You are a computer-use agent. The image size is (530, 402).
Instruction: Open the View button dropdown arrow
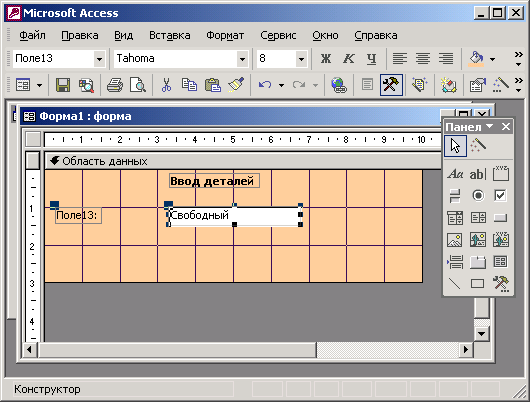40,85
